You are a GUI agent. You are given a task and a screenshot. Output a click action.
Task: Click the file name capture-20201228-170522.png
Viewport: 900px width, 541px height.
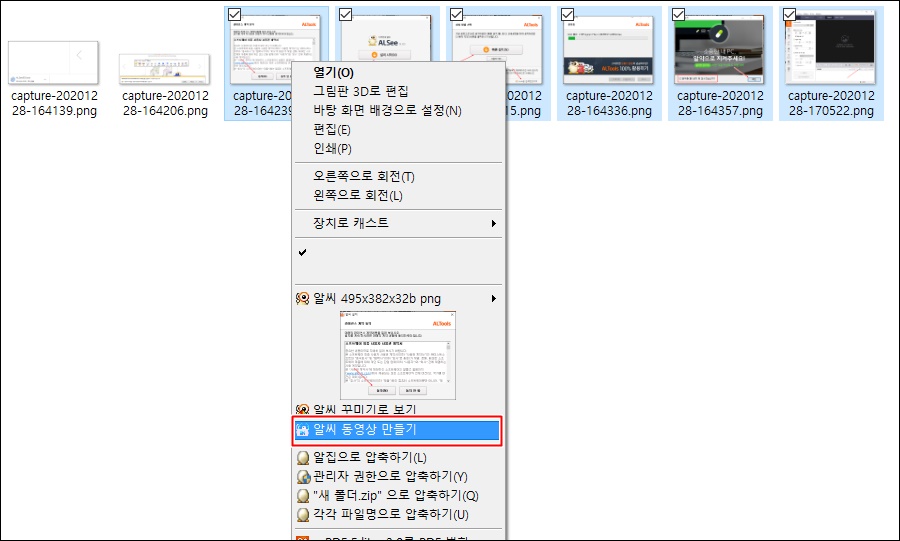[x=831, y=103]
